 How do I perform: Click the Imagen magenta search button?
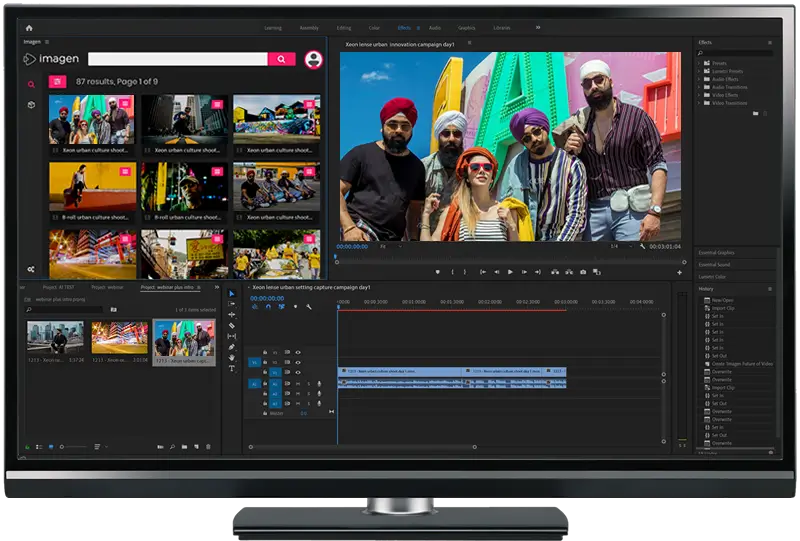(282, 60)
